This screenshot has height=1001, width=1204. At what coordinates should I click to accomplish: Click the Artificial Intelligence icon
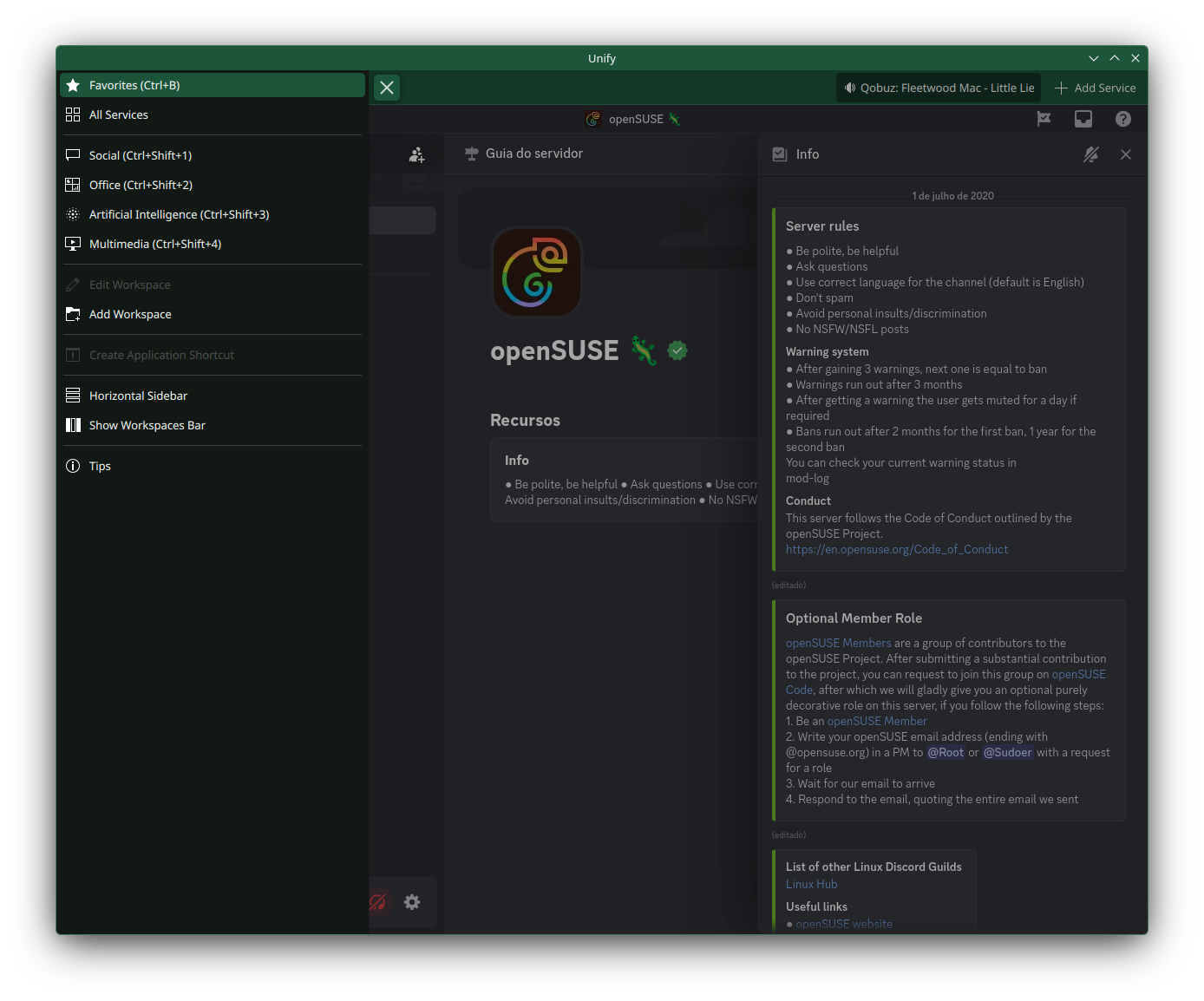click(x=73, y=214)
